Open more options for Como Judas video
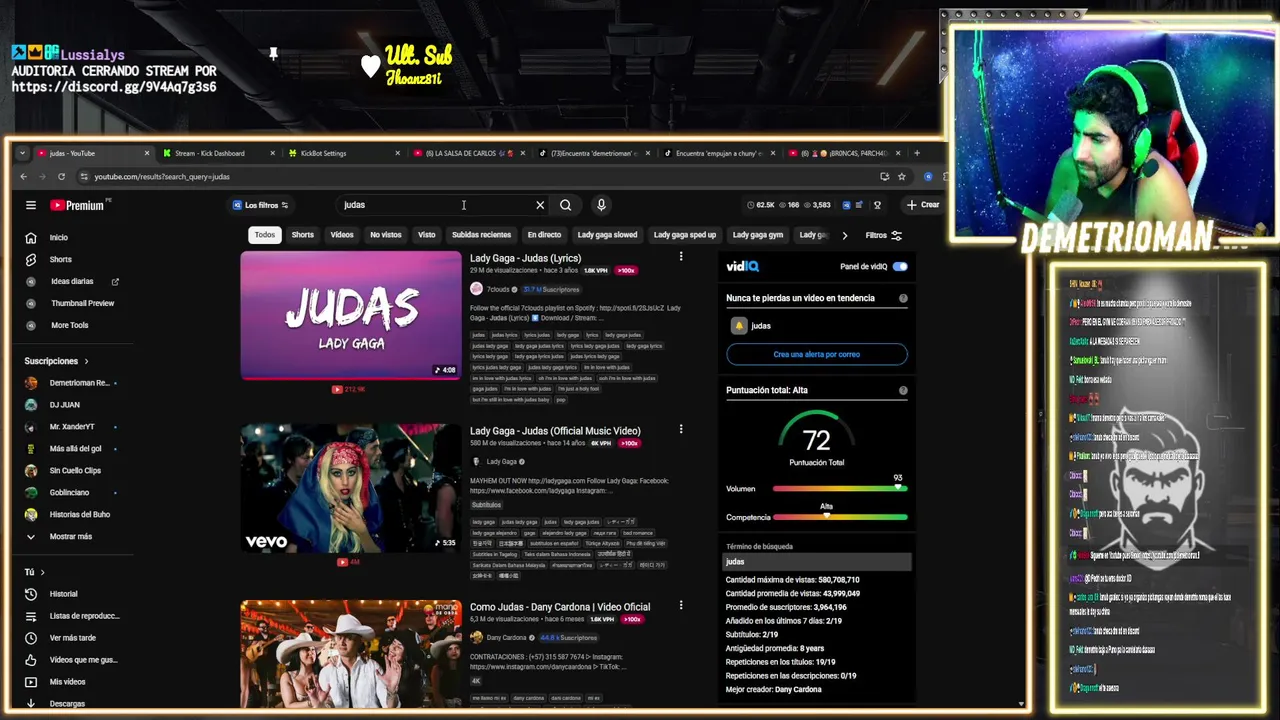The image size is (1280, 720). pyautogui.click(x=681, y=606)
